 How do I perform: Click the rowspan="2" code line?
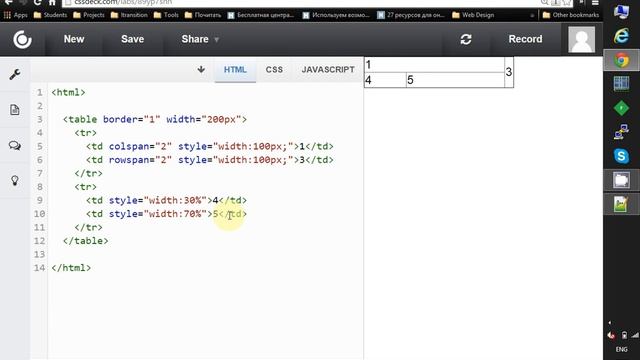coord(209,160)
